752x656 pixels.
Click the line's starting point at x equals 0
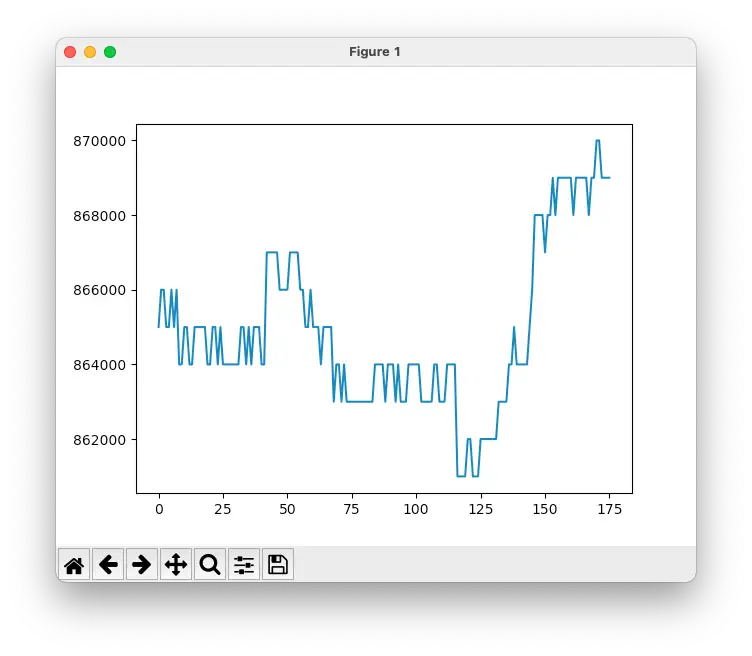pyautogui.click(x=159, y=327)
